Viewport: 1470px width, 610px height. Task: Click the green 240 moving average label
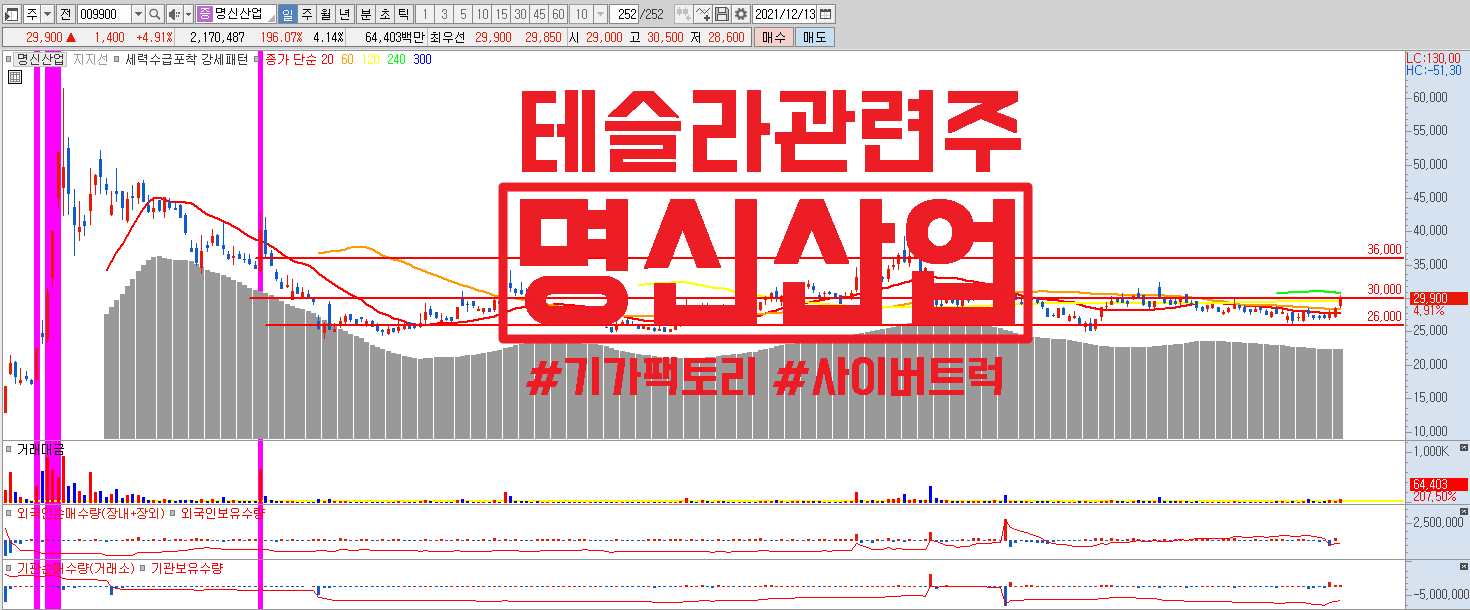[396, 59]
